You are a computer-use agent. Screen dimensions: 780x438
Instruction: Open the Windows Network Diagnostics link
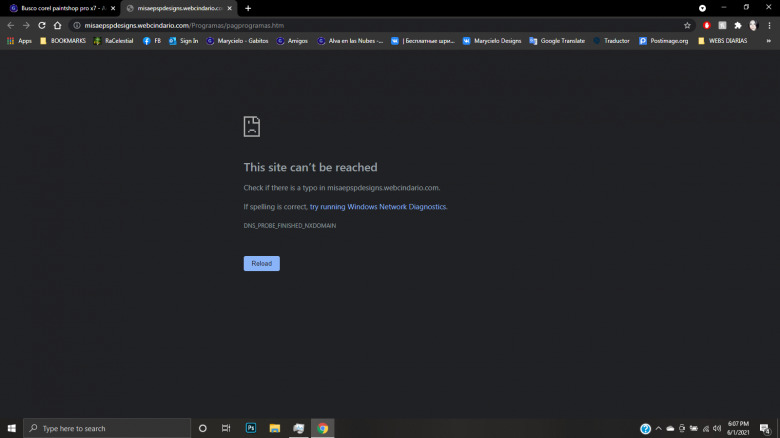click(378, 207)
